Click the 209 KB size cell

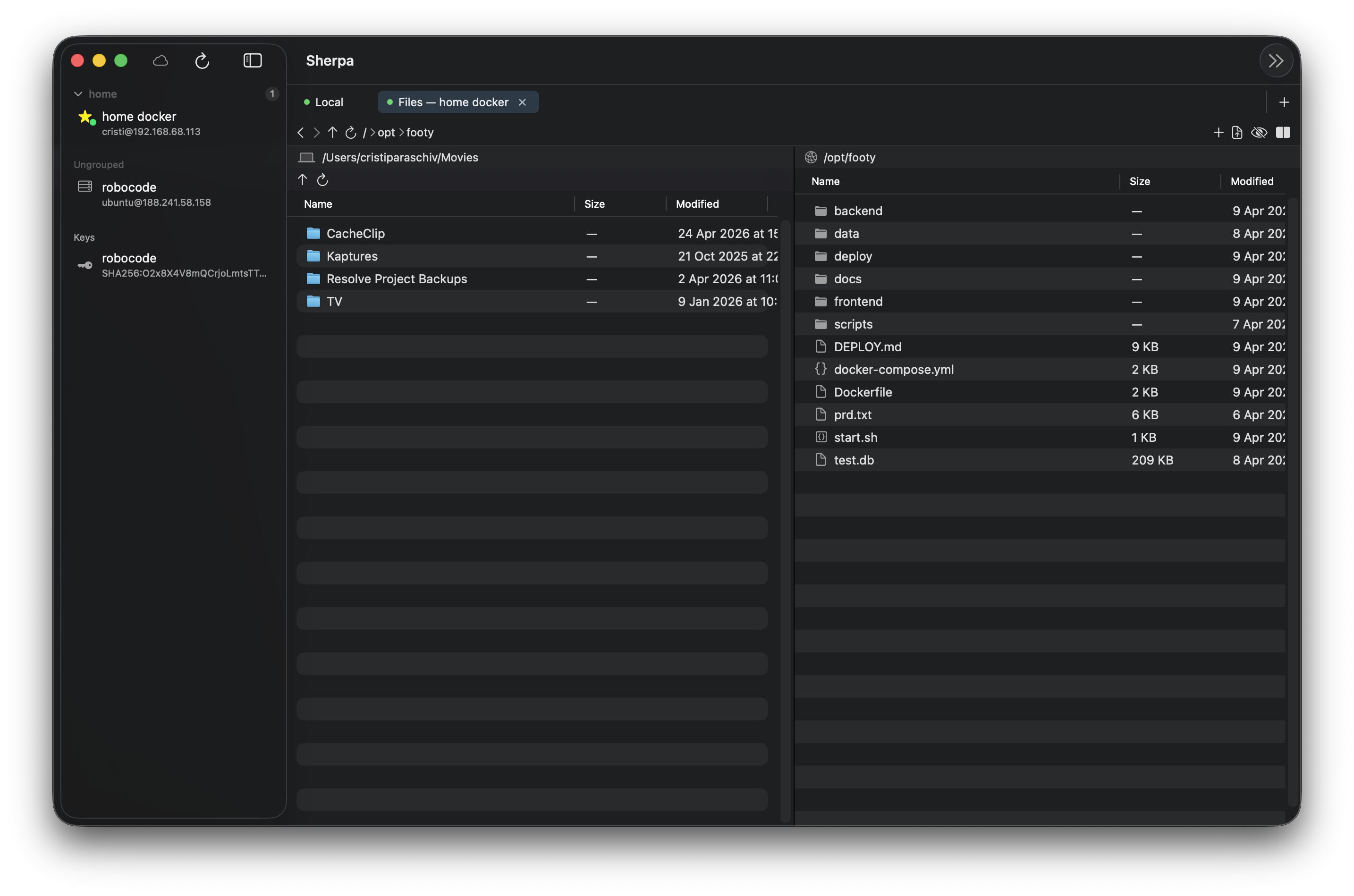(x=1152, y=460)
